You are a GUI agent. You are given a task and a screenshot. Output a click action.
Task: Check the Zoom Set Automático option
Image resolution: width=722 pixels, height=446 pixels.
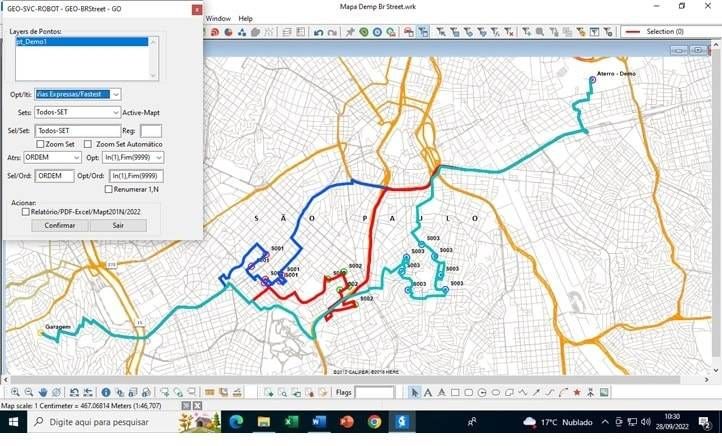click(x=89, y=144)
